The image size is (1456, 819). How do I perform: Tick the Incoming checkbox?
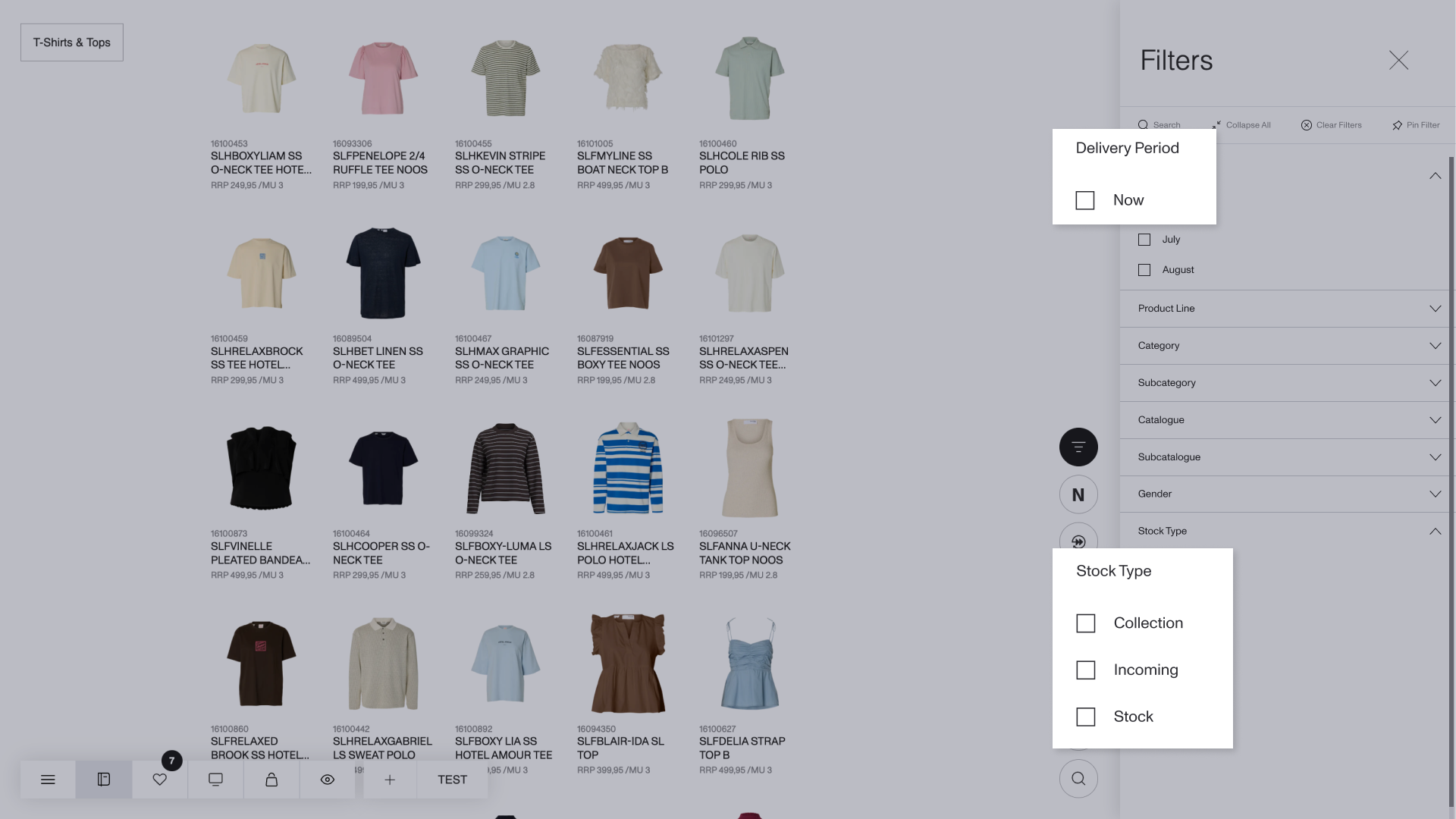point(1086,670)
